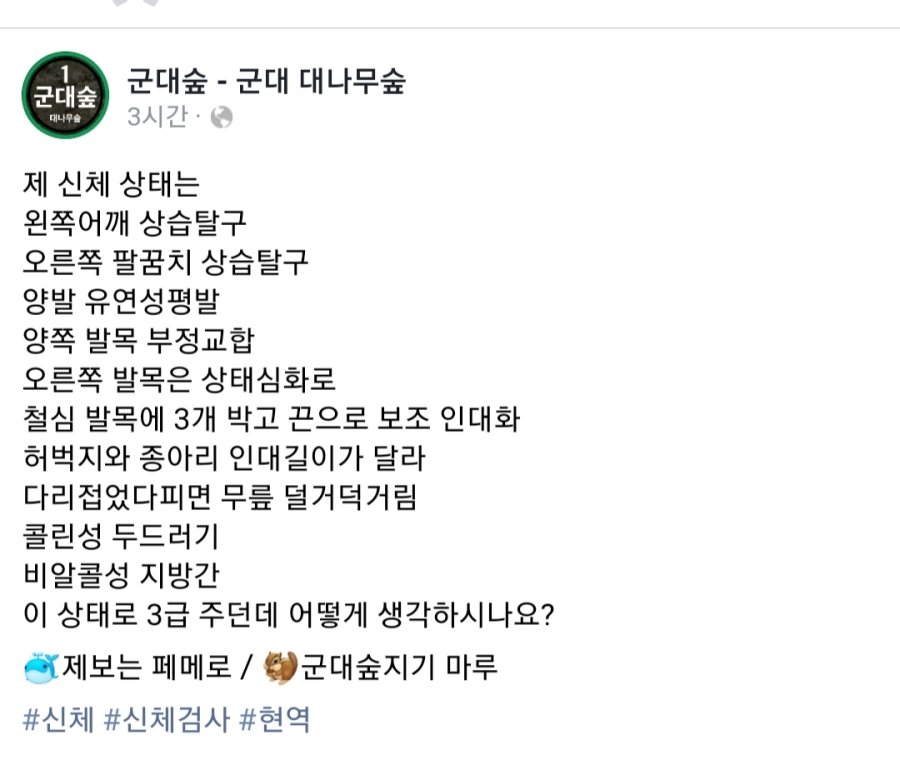Click the 군대숲지기 마루 text

399,667
